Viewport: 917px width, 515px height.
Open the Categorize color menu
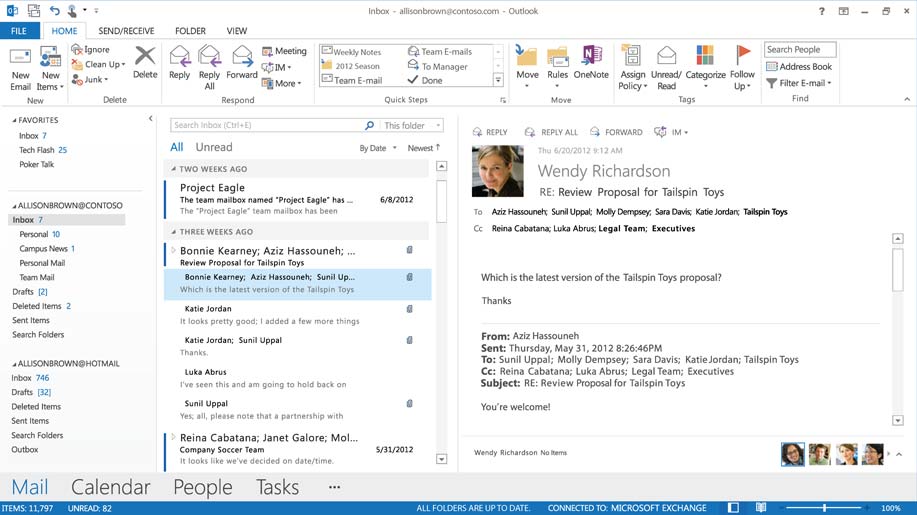pyautogui.click(x=705, y=67)
